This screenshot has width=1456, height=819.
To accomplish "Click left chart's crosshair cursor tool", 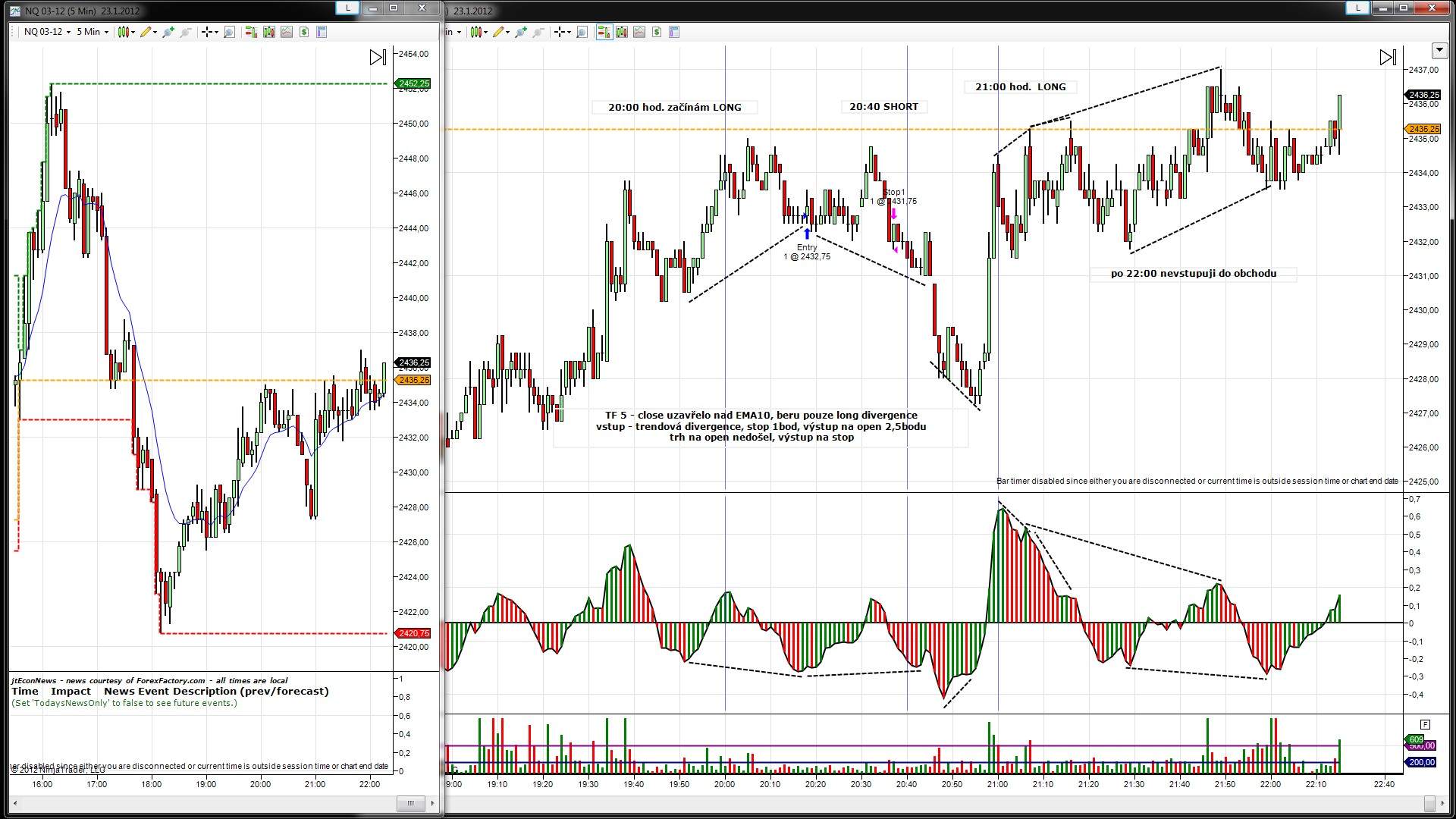I will (209, 32).
